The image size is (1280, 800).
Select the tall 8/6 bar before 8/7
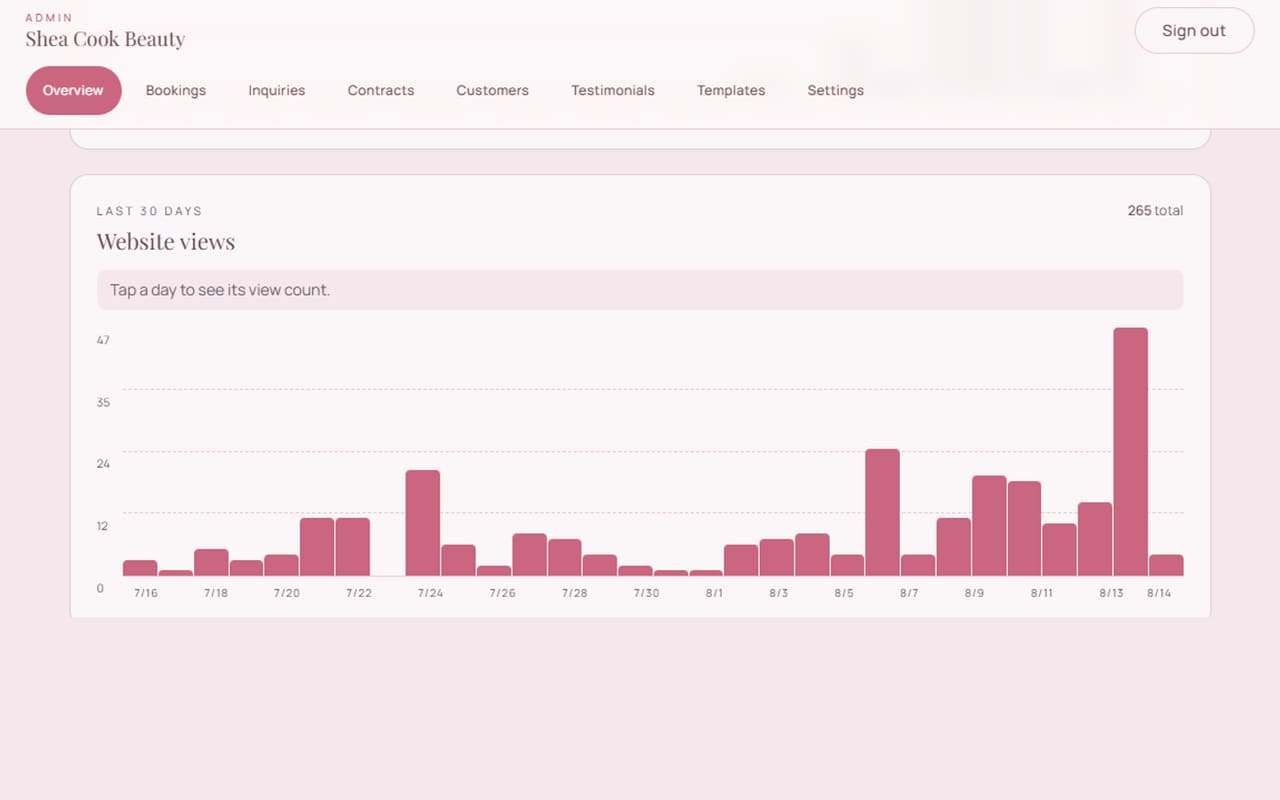tap(883, 512)
